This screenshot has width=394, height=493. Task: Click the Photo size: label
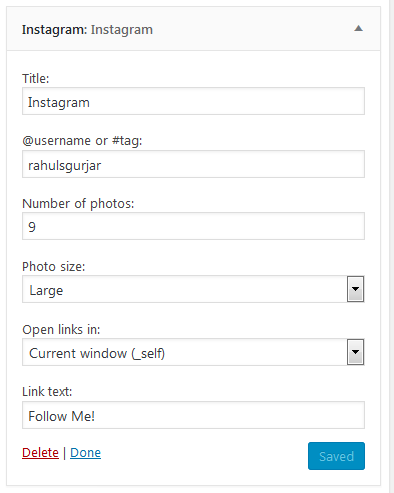tap(54, 267)
